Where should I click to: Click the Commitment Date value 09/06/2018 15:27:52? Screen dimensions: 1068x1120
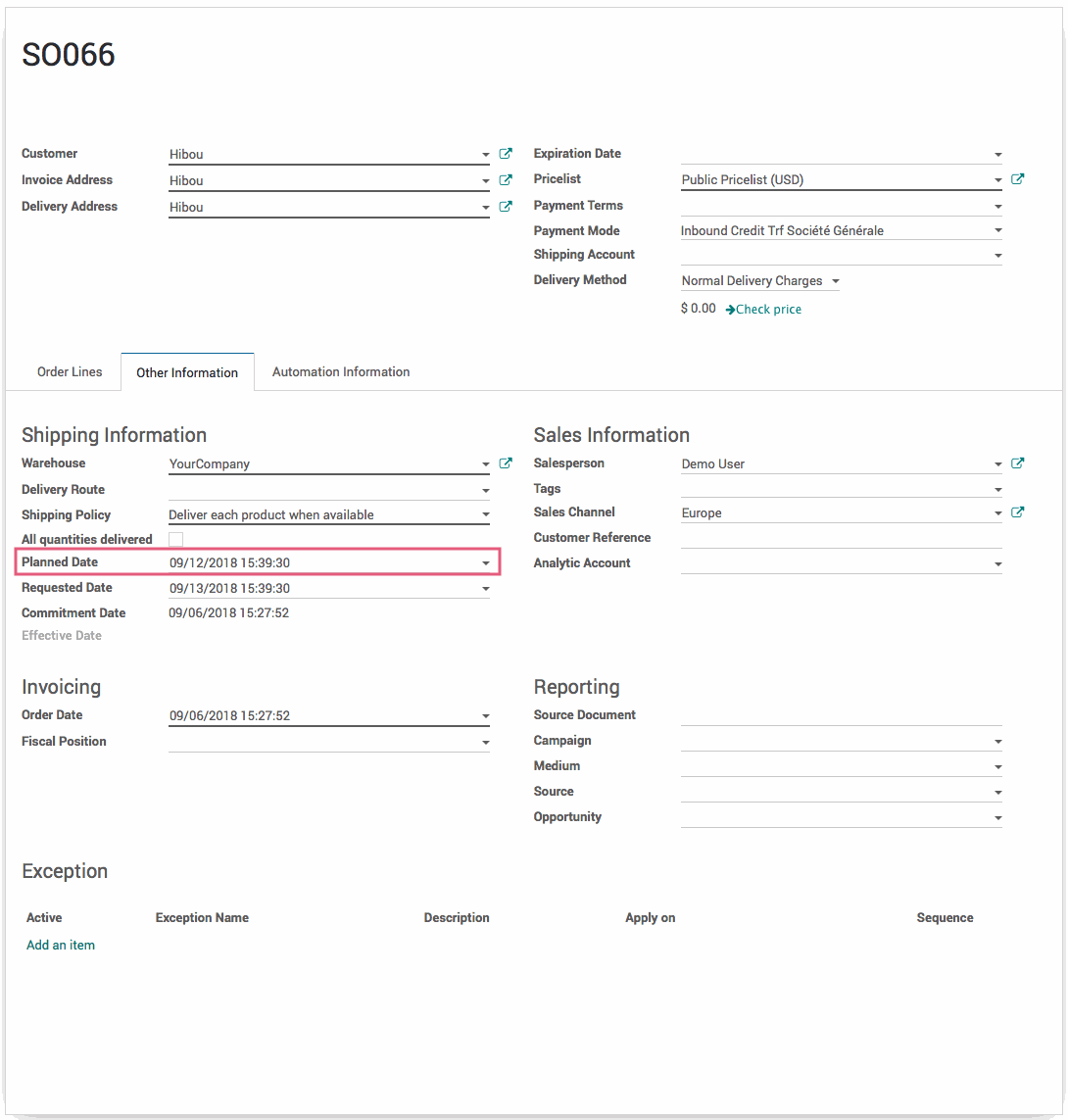(228, 612)
